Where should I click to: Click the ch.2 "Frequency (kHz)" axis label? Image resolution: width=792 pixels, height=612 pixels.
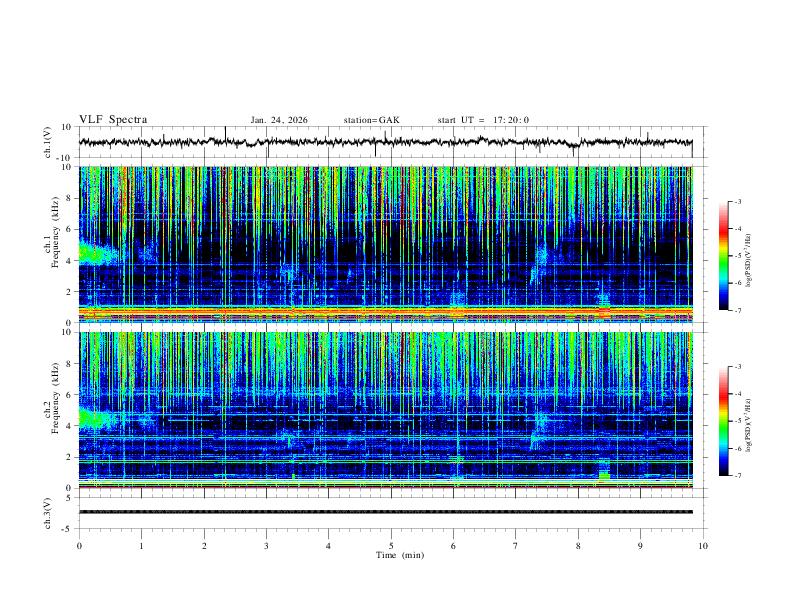pos(55,398)
